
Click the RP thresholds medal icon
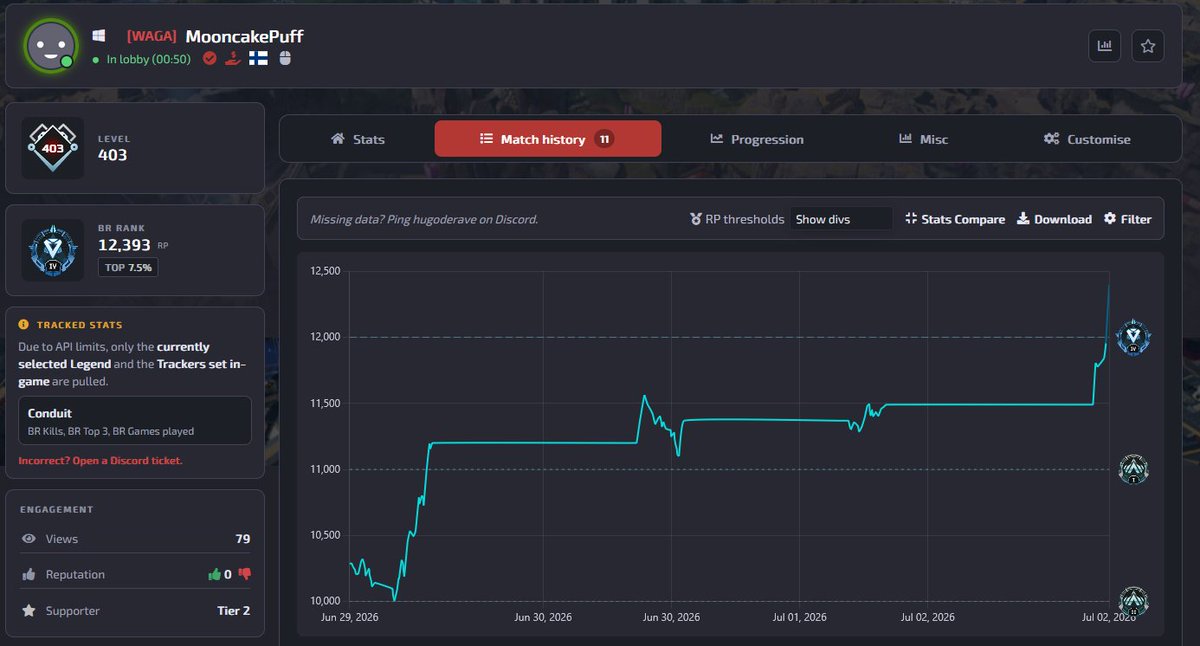(696, 219)
